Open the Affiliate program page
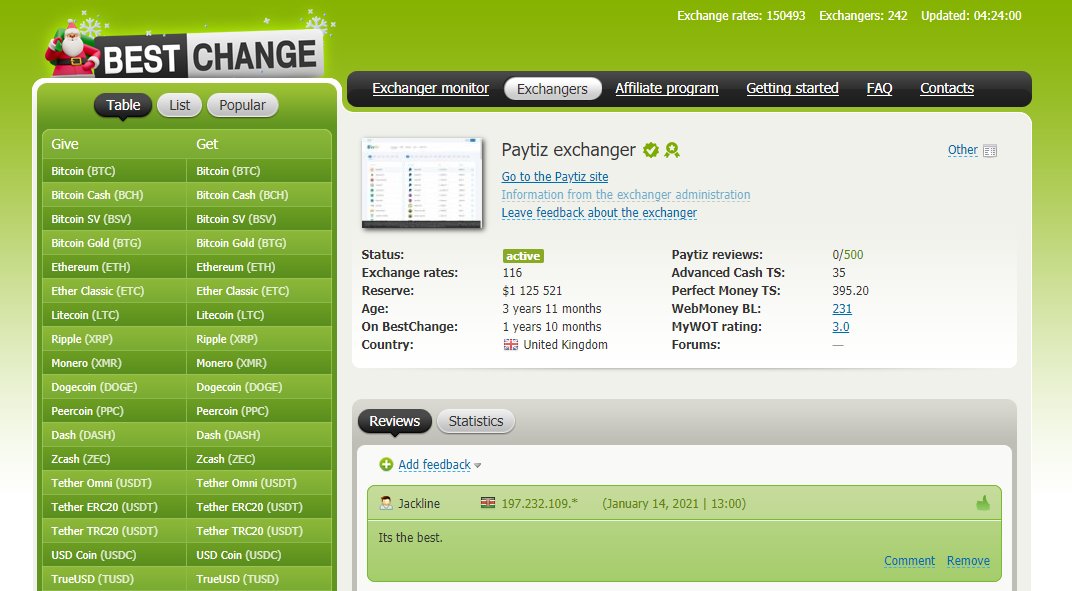Viewport: 1072px width, 591px height. coord(667,88)
